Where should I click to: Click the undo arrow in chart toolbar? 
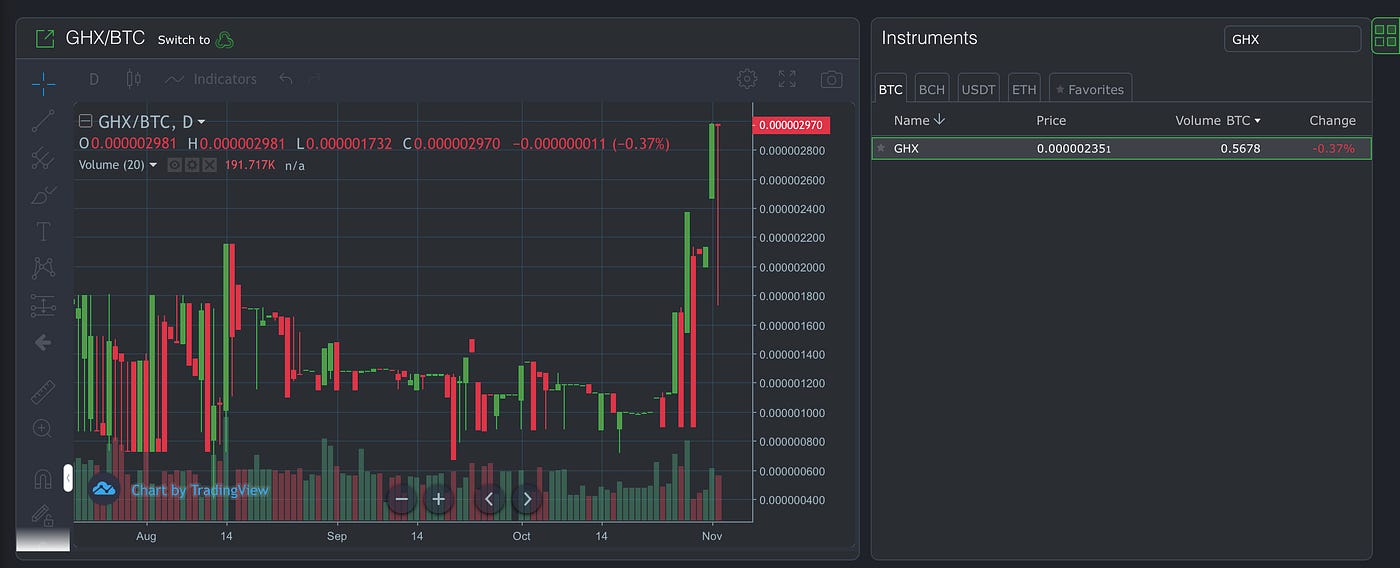coord(286,79)
